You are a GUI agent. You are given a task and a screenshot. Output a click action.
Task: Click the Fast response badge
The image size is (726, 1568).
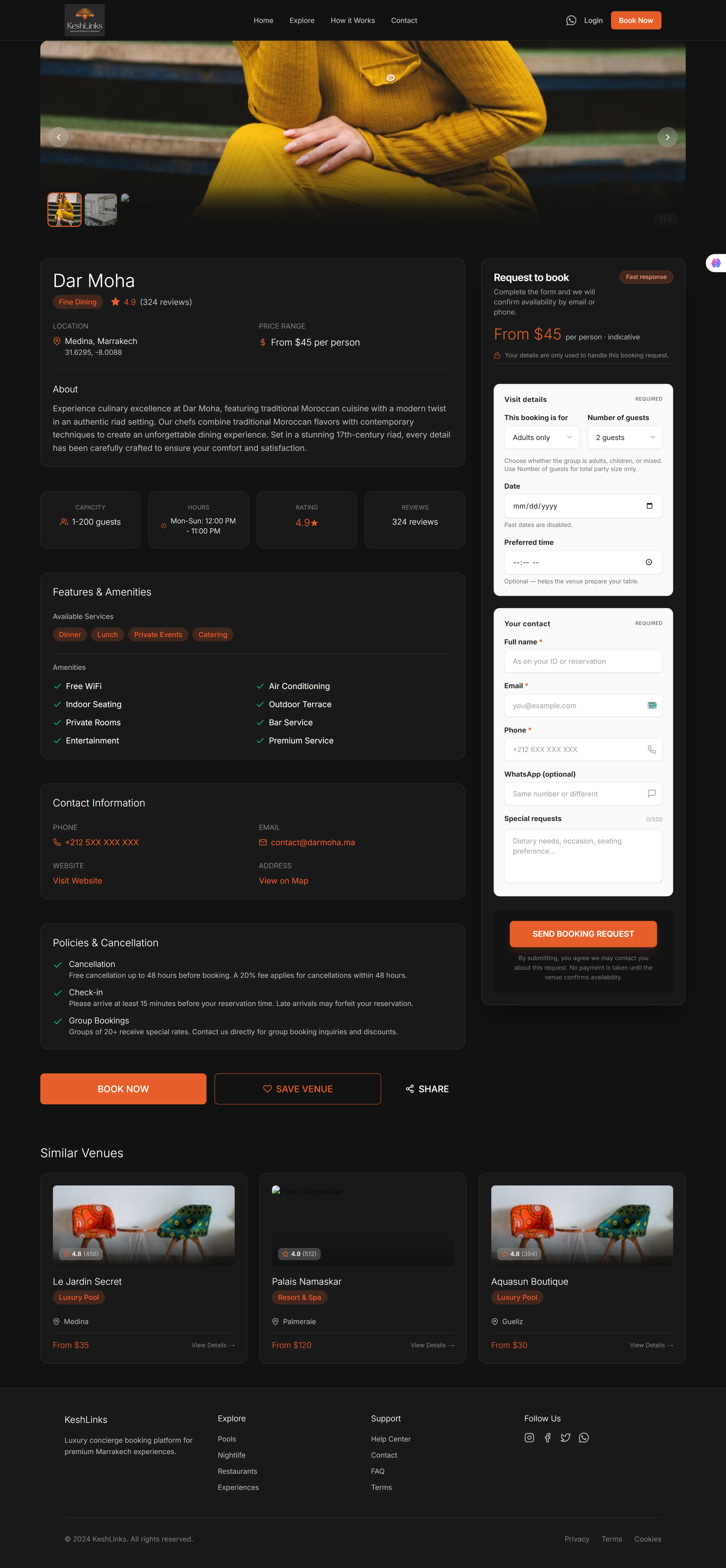click(x=646, y=277)
